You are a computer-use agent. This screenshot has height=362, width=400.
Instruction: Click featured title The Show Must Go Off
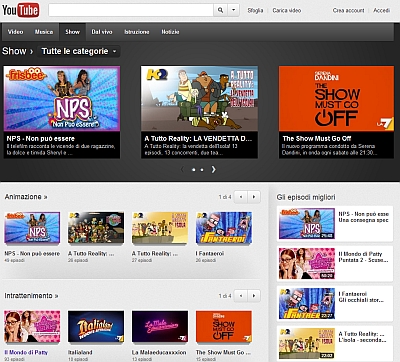[317, 138]
